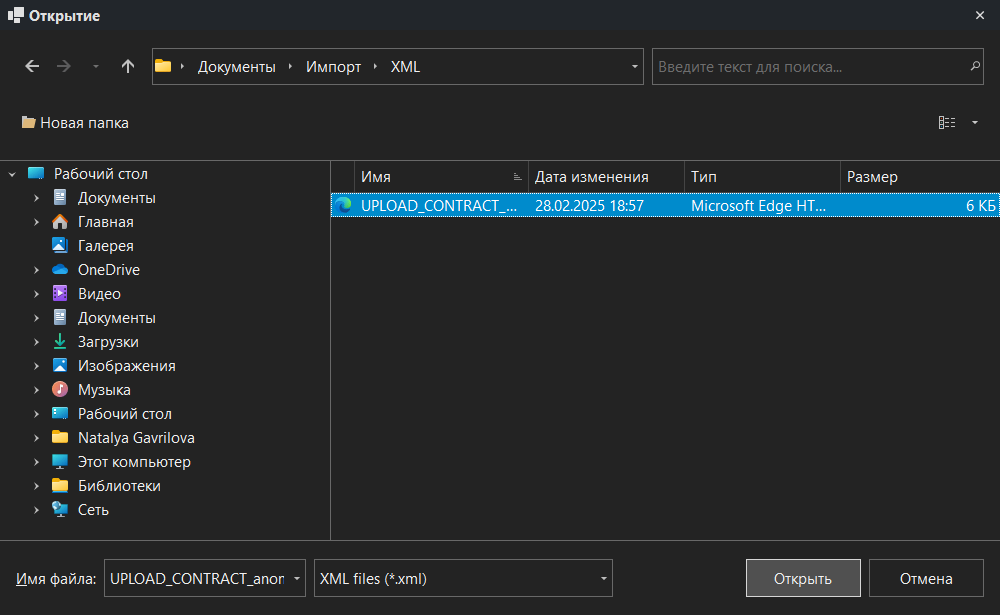Collapse the Рабочий стол root node
The image size is (1000, 615).
[12, 174]
